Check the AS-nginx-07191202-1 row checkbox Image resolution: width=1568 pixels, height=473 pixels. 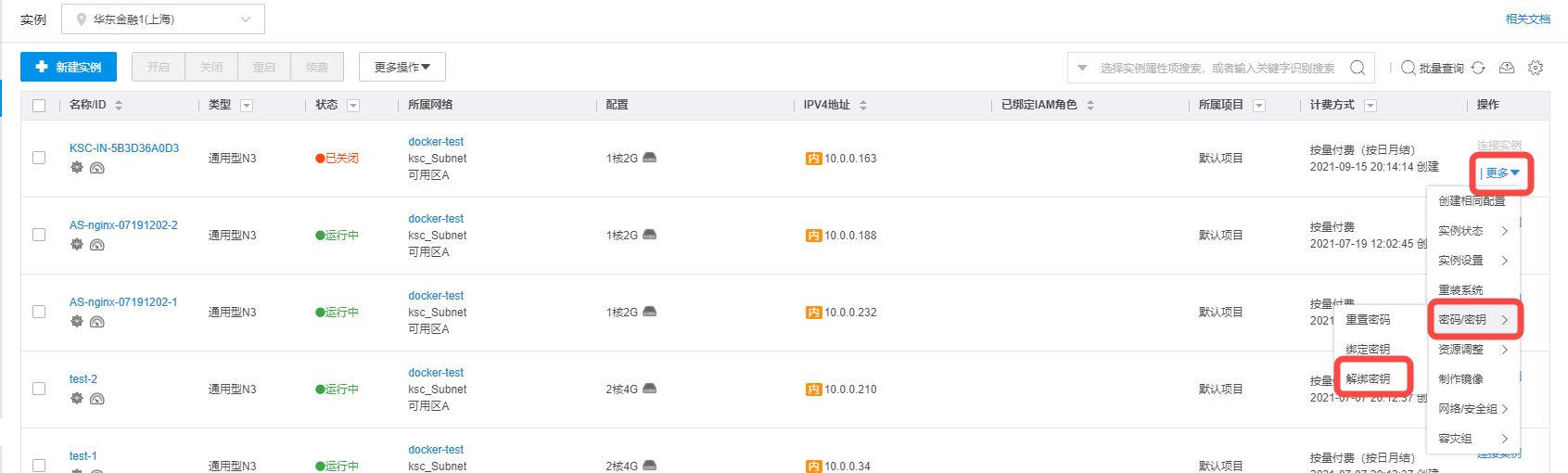pos(39,312)
